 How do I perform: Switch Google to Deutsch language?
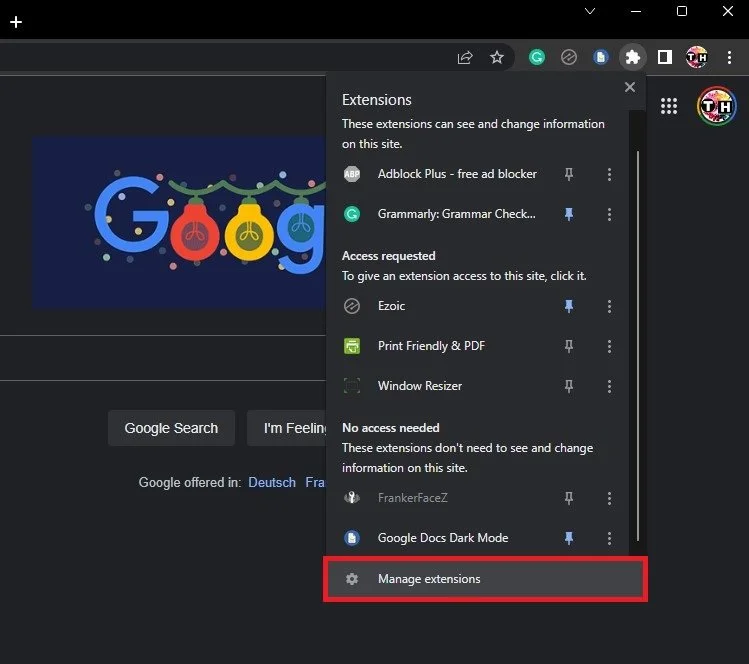(272, 482)
